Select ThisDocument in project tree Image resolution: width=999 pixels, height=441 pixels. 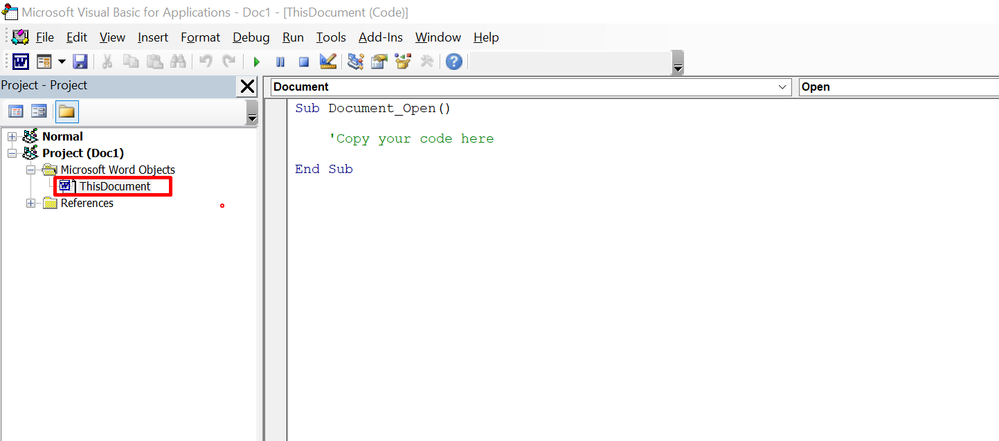115,187
